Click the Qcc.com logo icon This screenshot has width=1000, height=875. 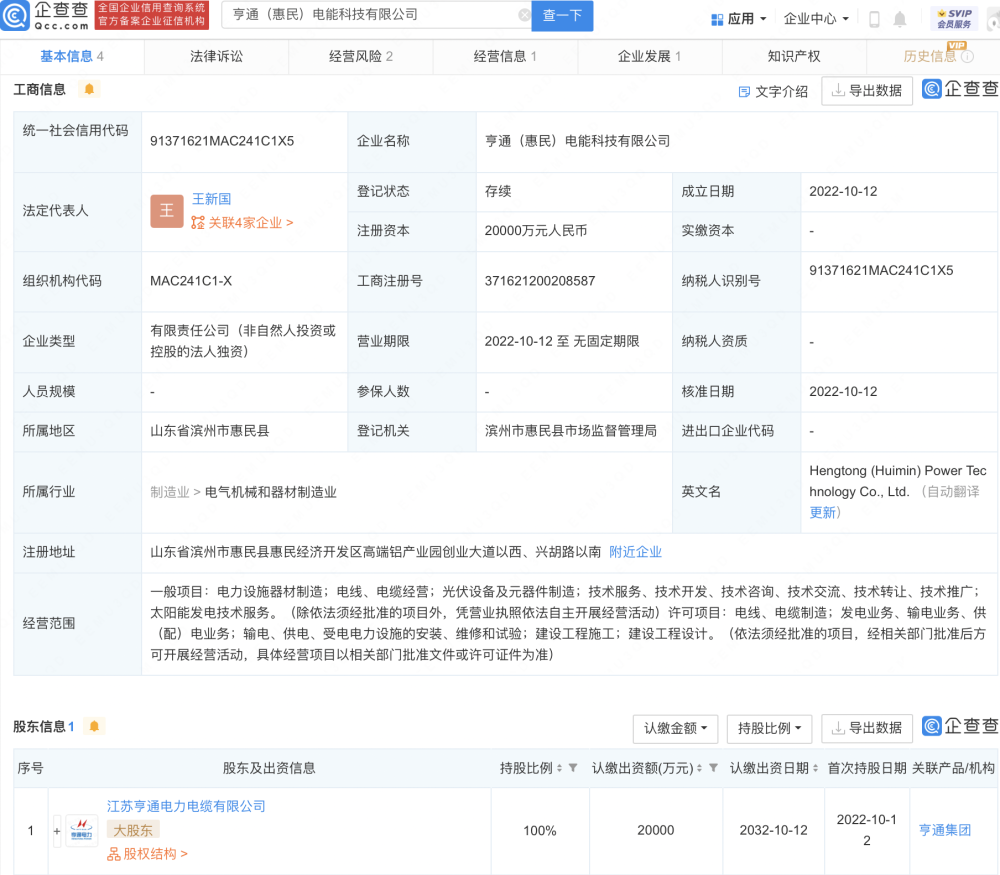[x=14, y=15]
